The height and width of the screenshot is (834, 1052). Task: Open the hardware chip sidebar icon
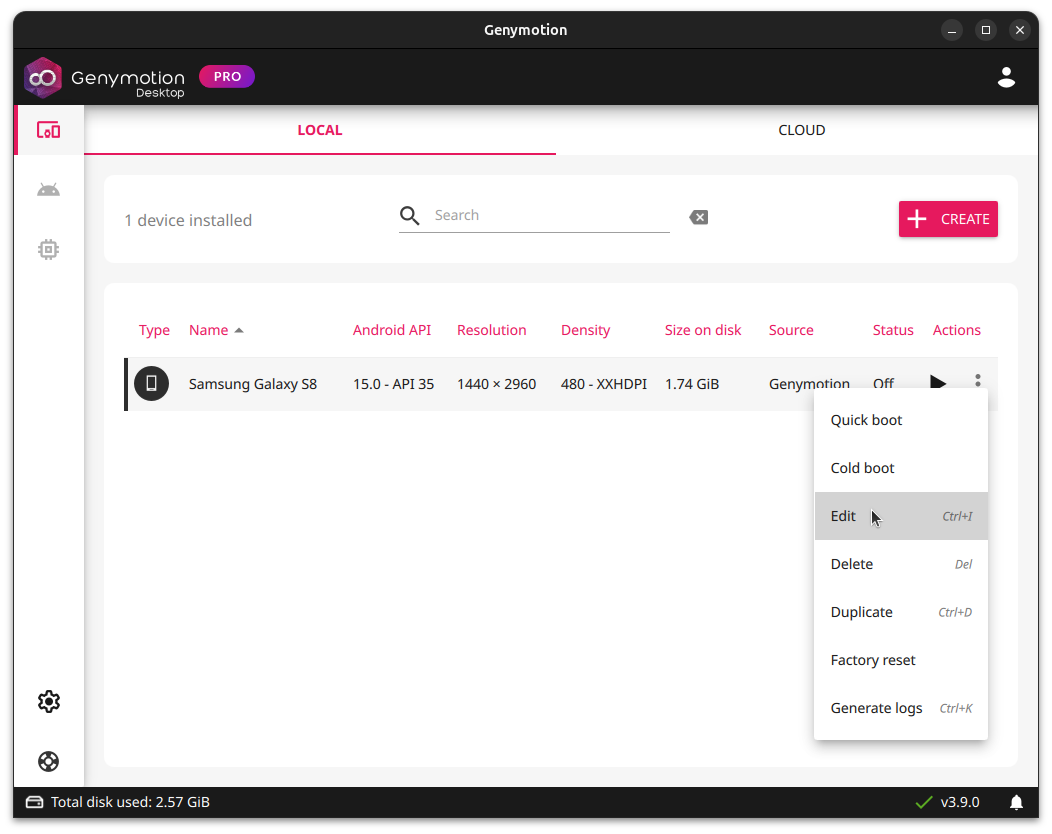[48, 249]
